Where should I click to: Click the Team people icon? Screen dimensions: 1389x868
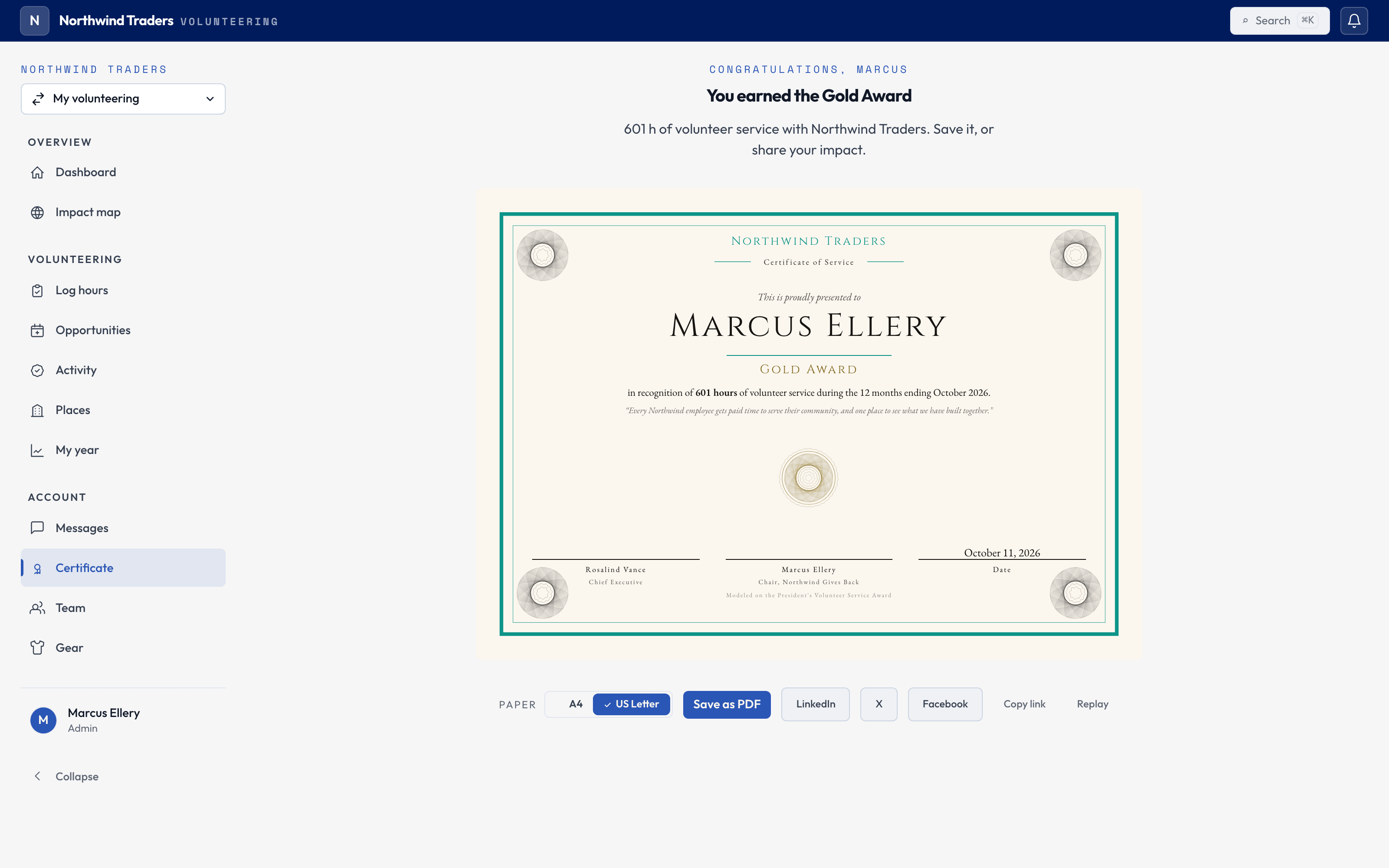click(x=37, y=608)
